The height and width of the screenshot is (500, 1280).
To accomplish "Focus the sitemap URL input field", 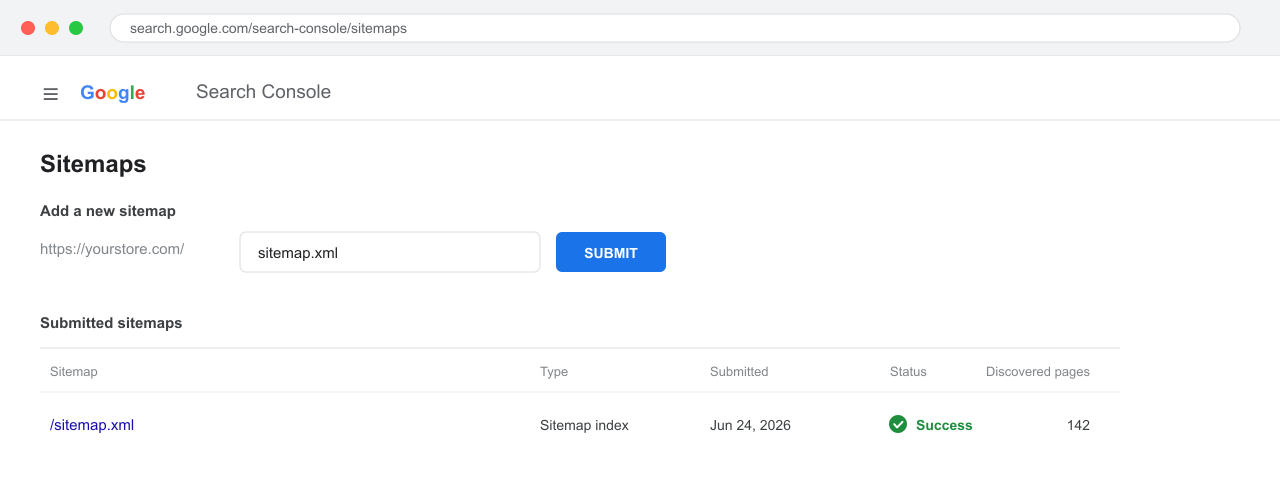I will 390,252.
